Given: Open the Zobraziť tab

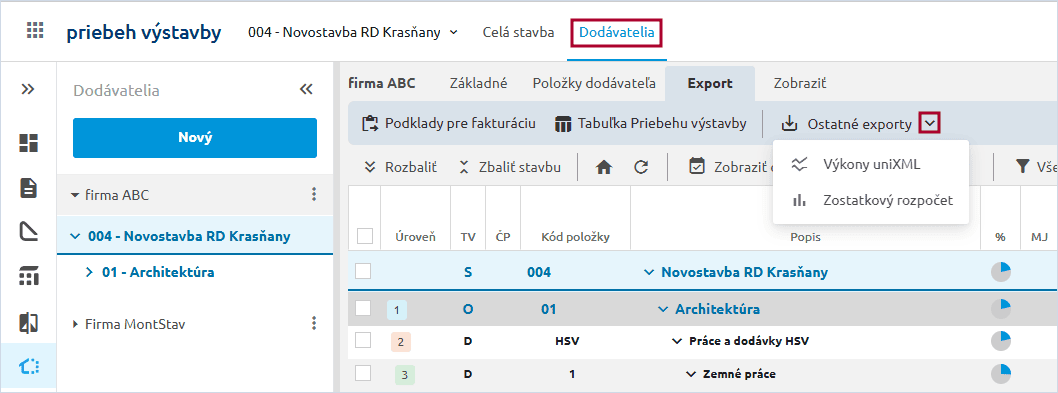Looking at the screenshot, I should point(800,84).
